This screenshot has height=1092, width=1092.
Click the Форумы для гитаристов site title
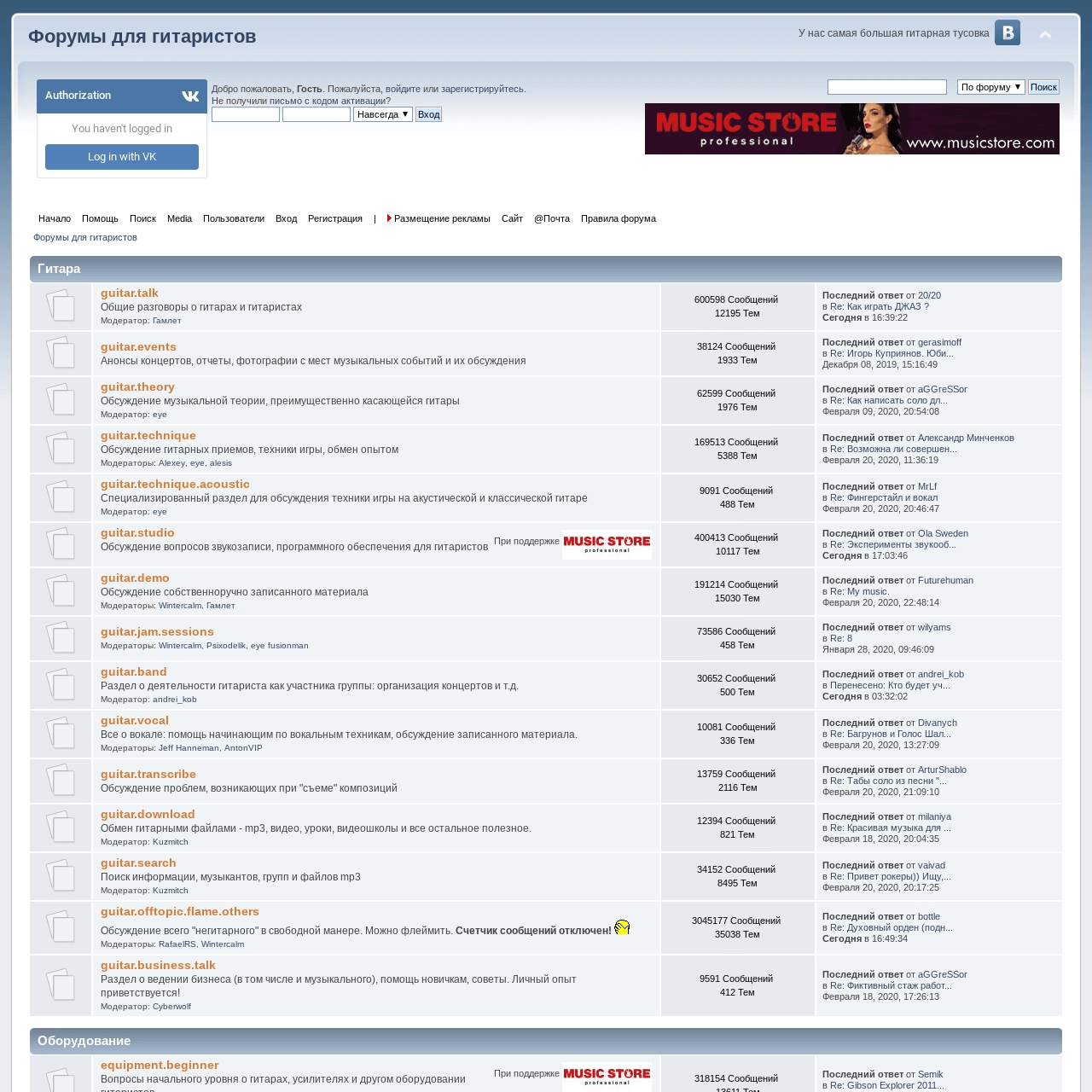pos(142,37)
